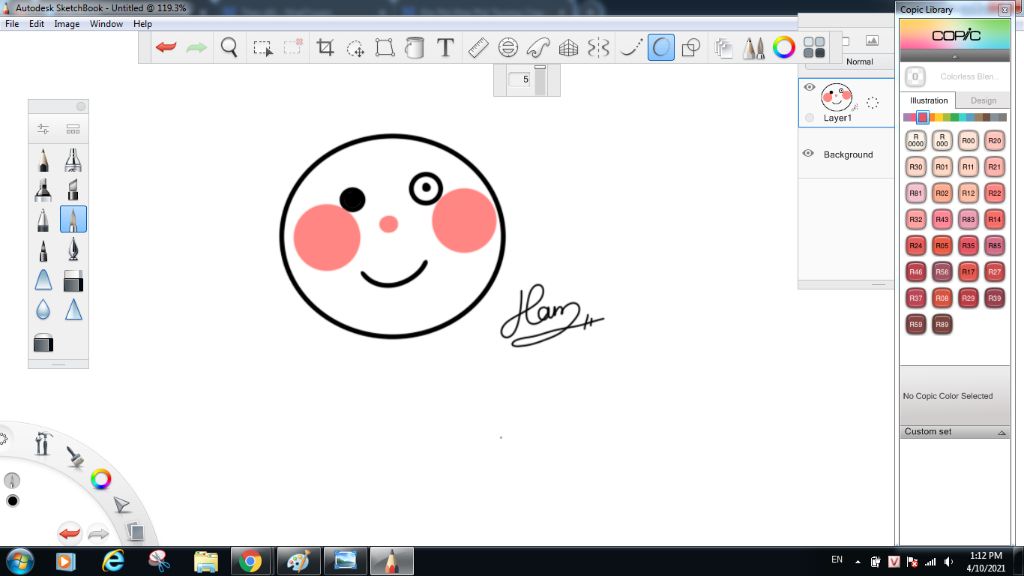Collapse the Copic banner arrow
Screen dimensions: 1024x576
tap(955, 57)
